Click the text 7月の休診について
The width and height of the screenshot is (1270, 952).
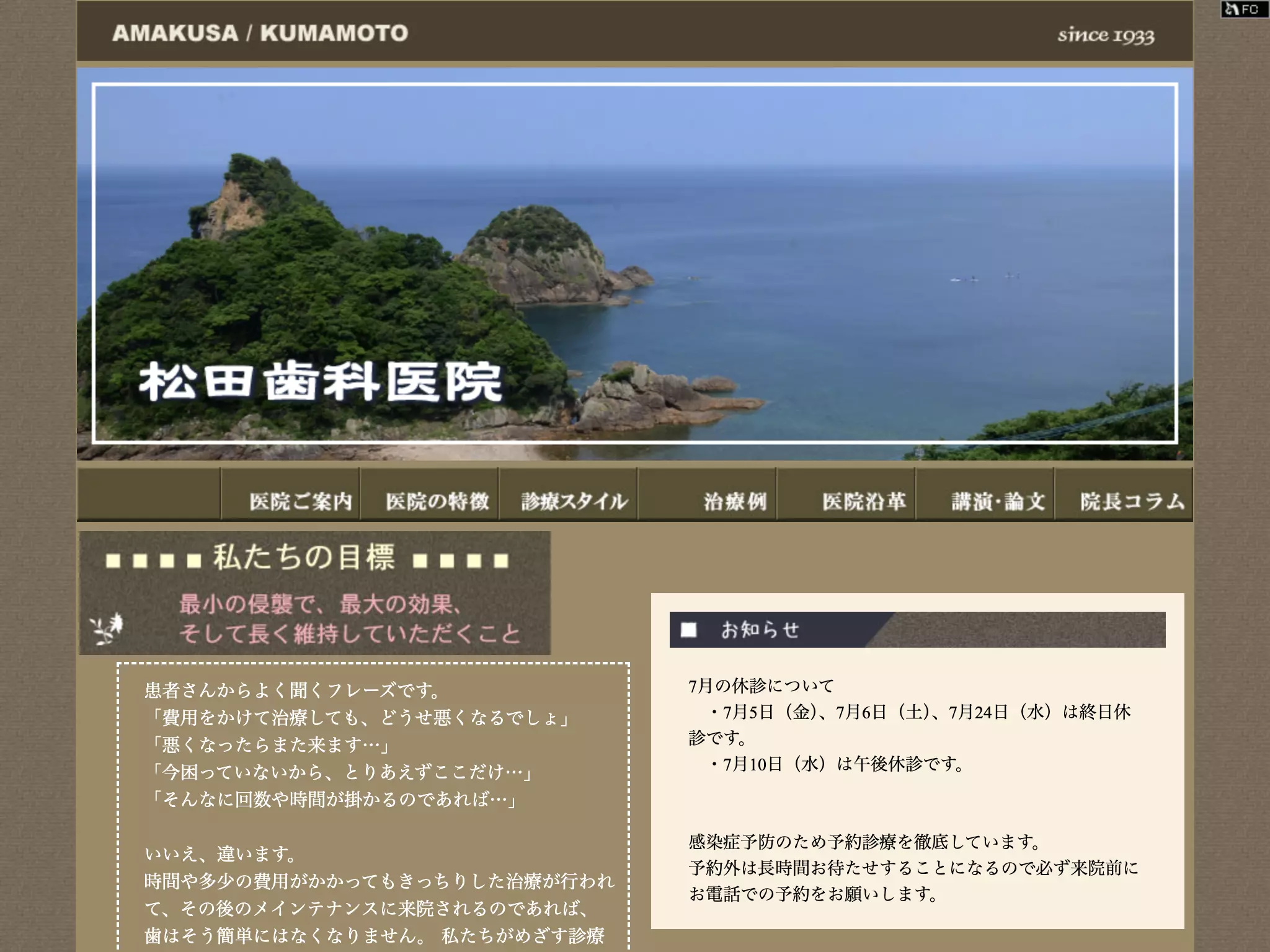point(761,685)
